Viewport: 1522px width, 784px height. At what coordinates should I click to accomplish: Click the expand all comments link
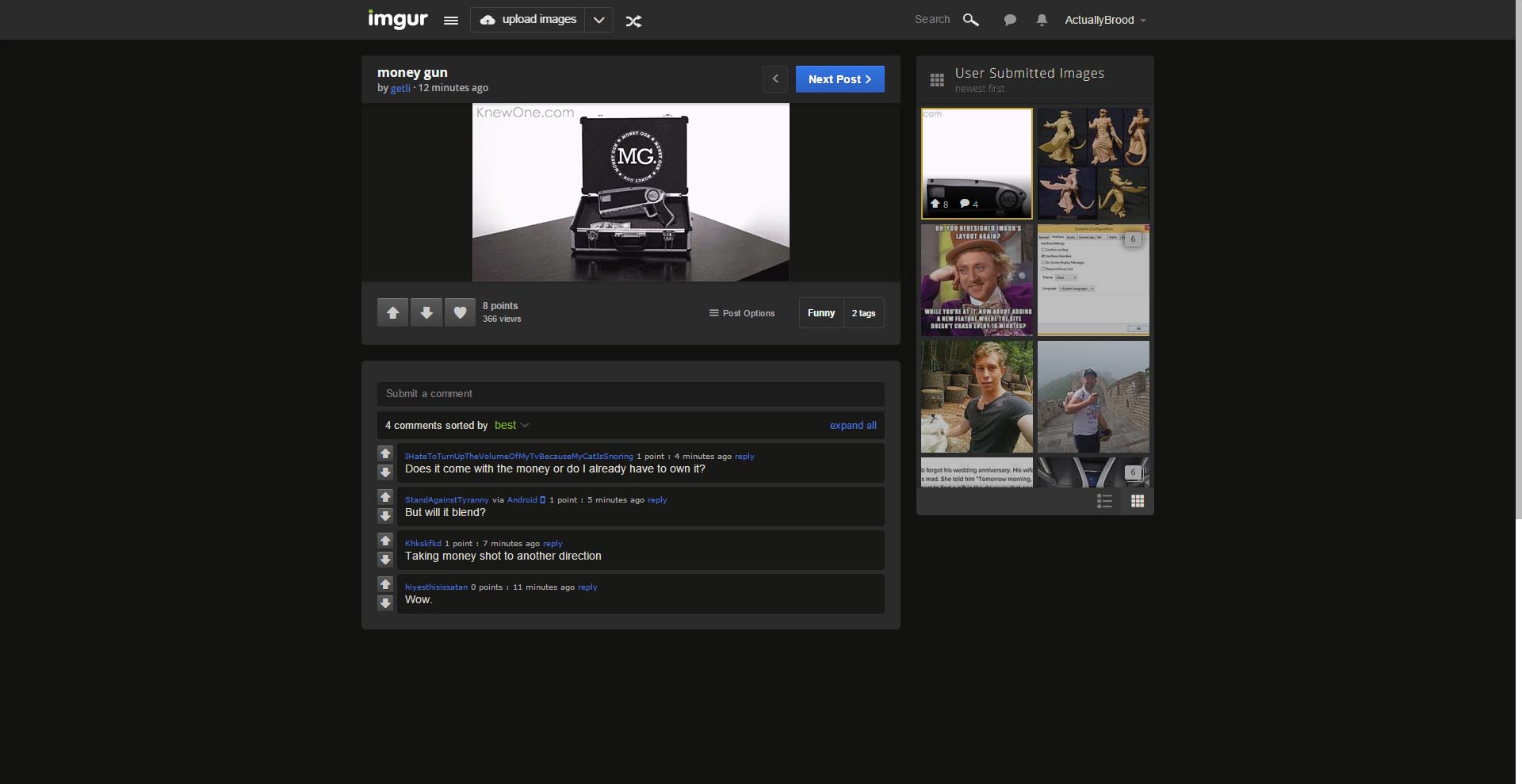853,426
